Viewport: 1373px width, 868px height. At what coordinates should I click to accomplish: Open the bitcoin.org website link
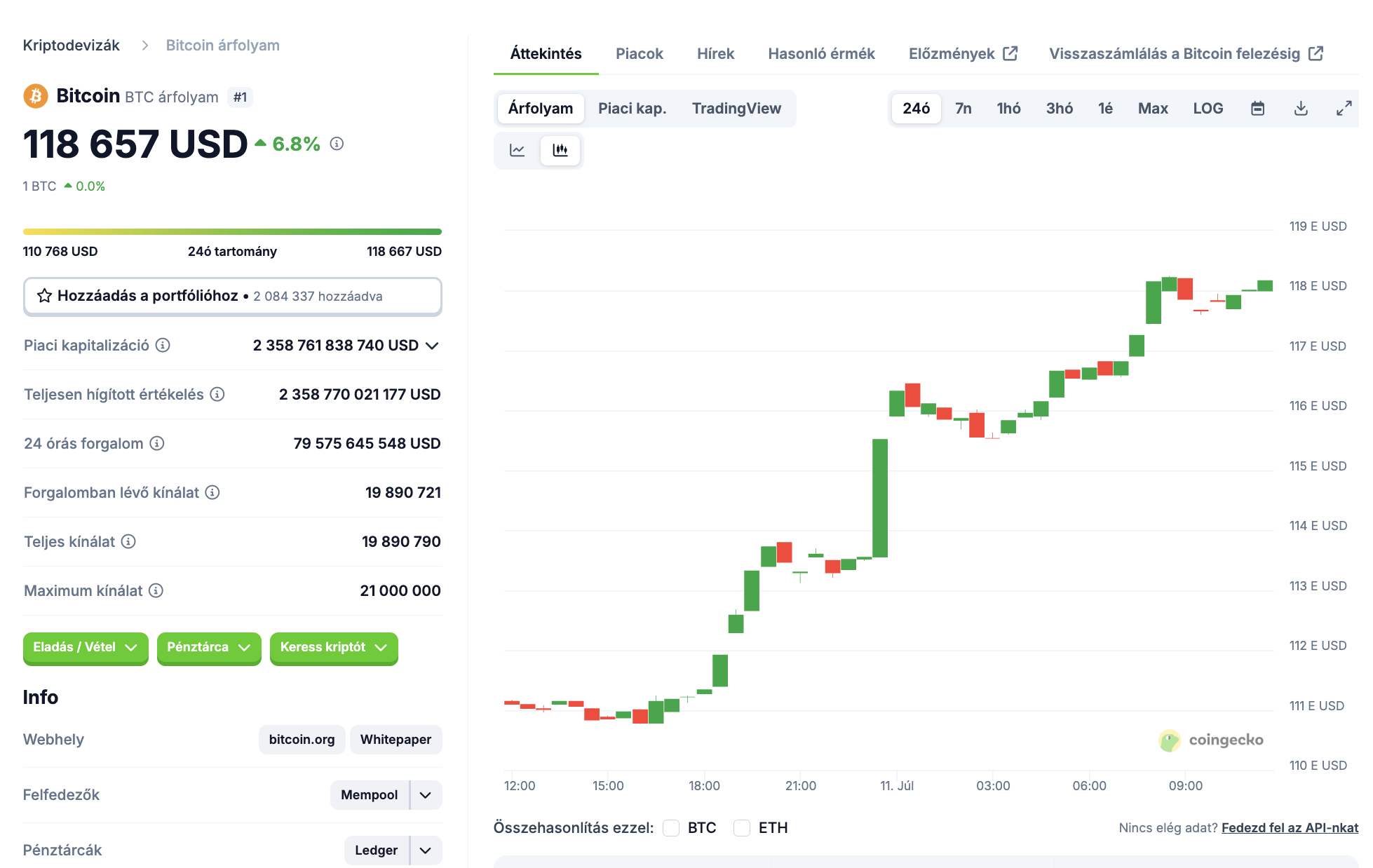tap(302, 740)
